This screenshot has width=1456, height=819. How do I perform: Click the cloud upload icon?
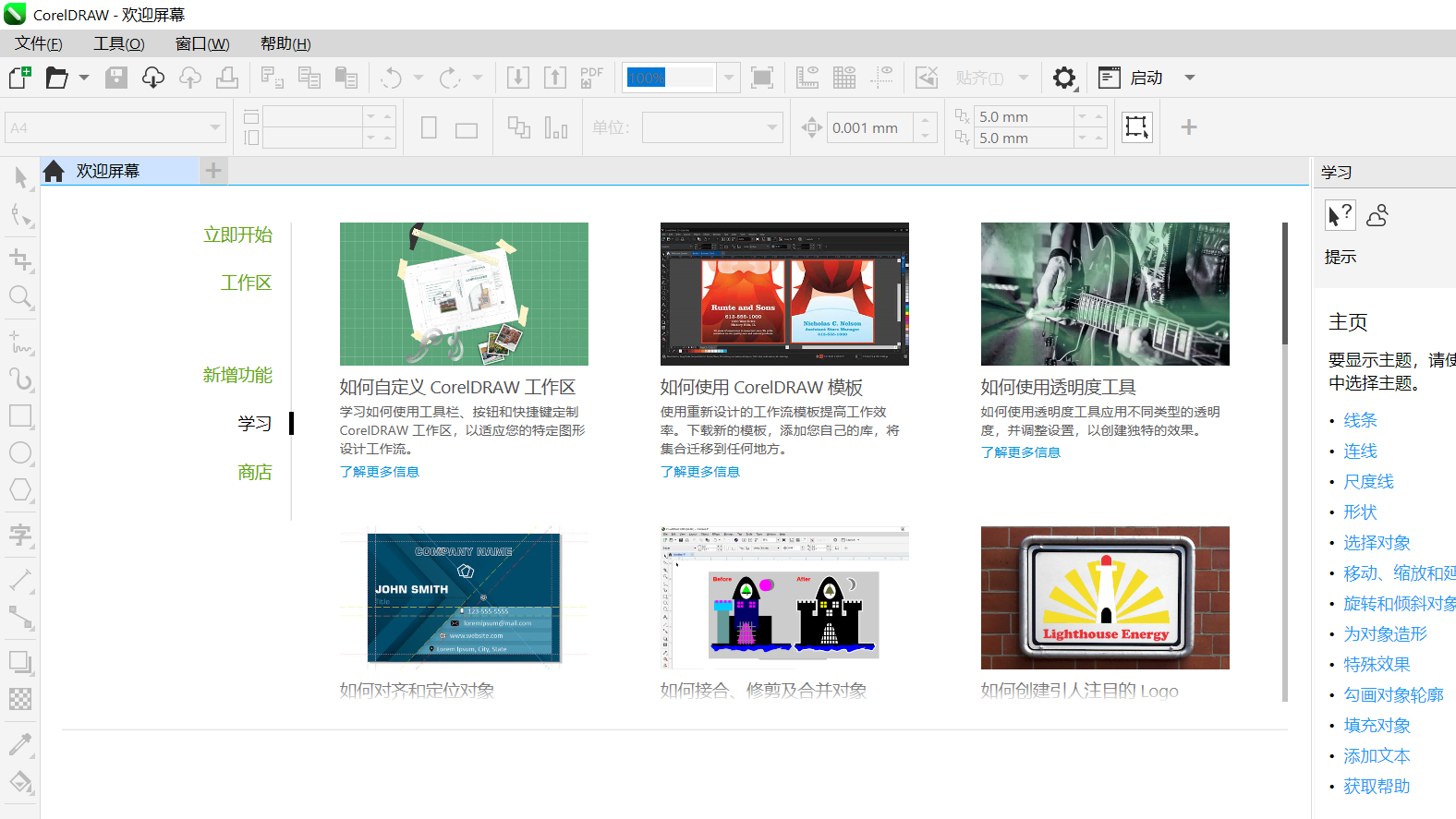point(190,78)
